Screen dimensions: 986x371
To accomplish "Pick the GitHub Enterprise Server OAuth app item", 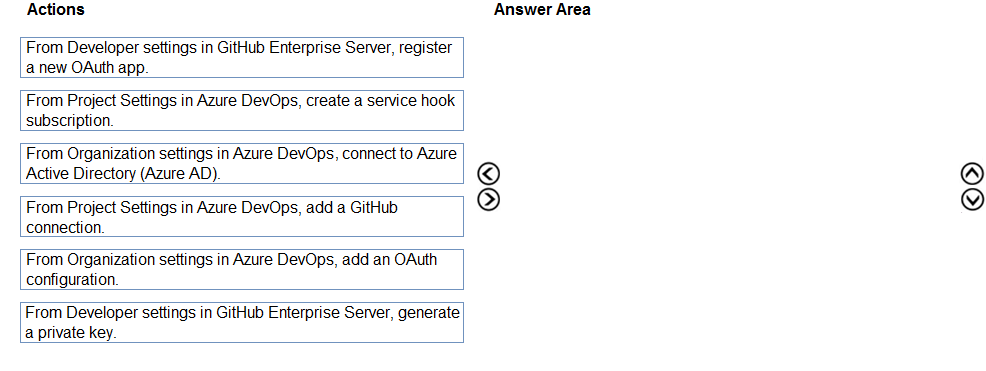I will [x=242, y=57].
